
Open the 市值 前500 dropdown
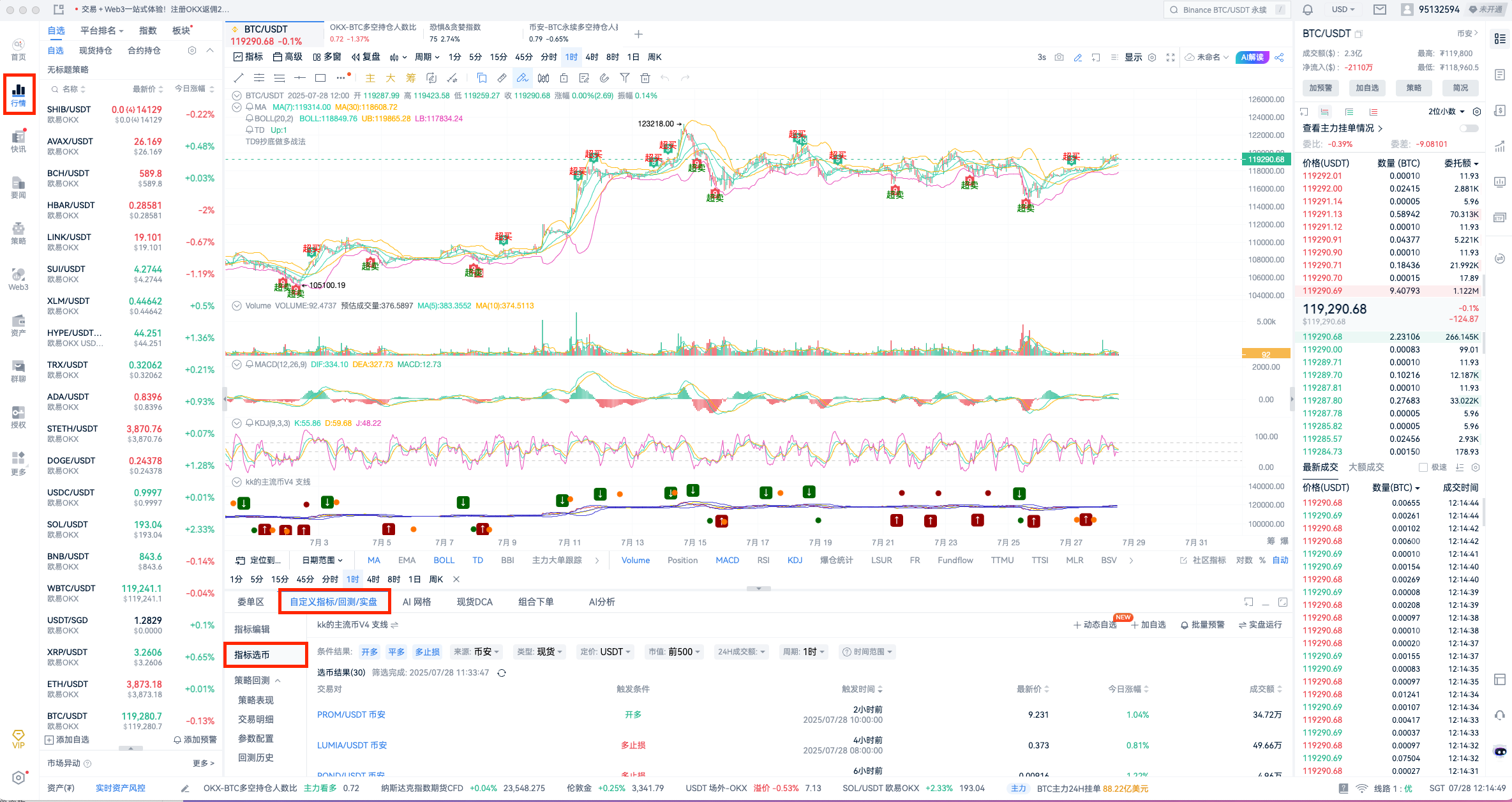click(674, 652)
